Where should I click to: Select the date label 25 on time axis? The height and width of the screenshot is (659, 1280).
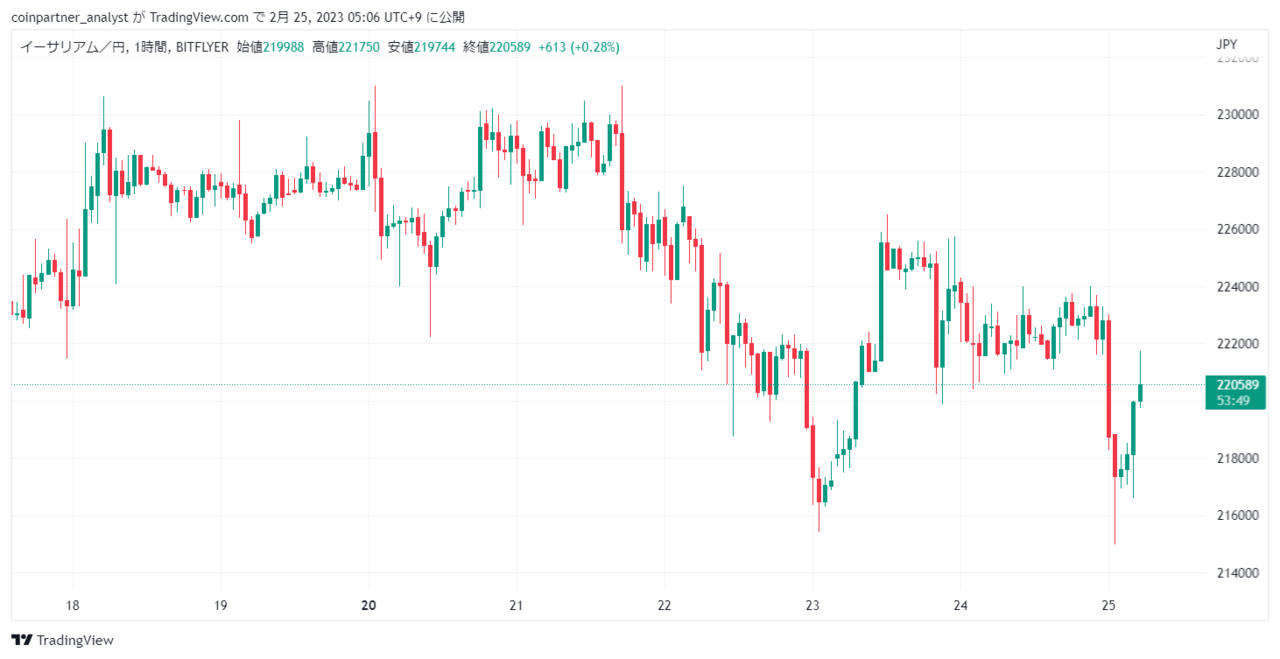pyautogui.click(x=1108, y=605)
